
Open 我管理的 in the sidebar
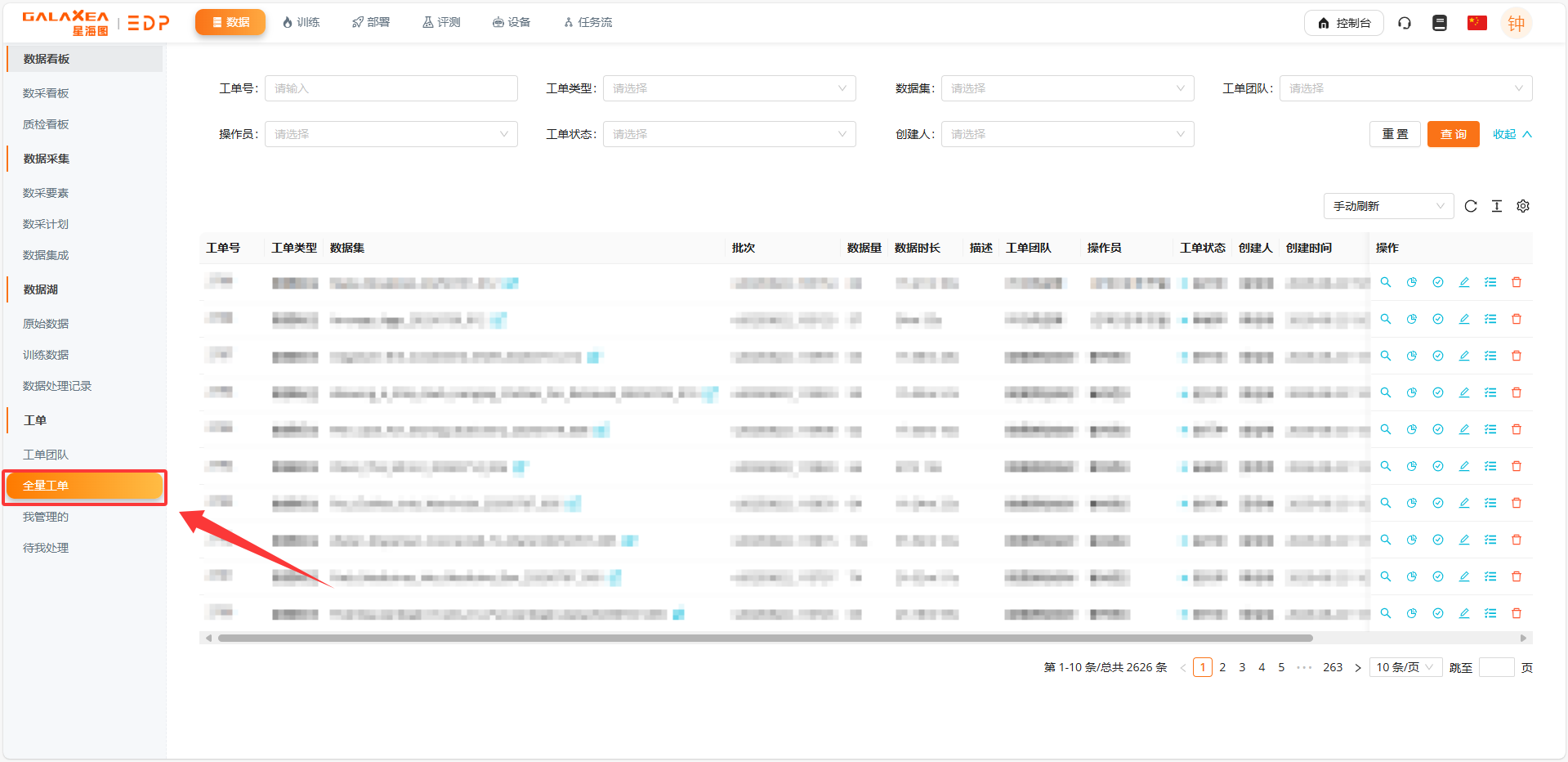tap(46, 517)
